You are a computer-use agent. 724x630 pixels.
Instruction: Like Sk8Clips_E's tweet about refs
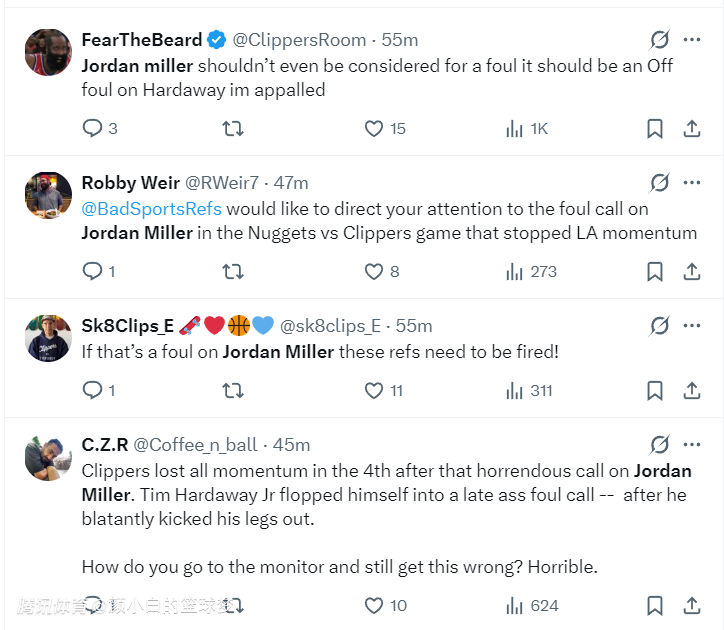coord(374,390)
